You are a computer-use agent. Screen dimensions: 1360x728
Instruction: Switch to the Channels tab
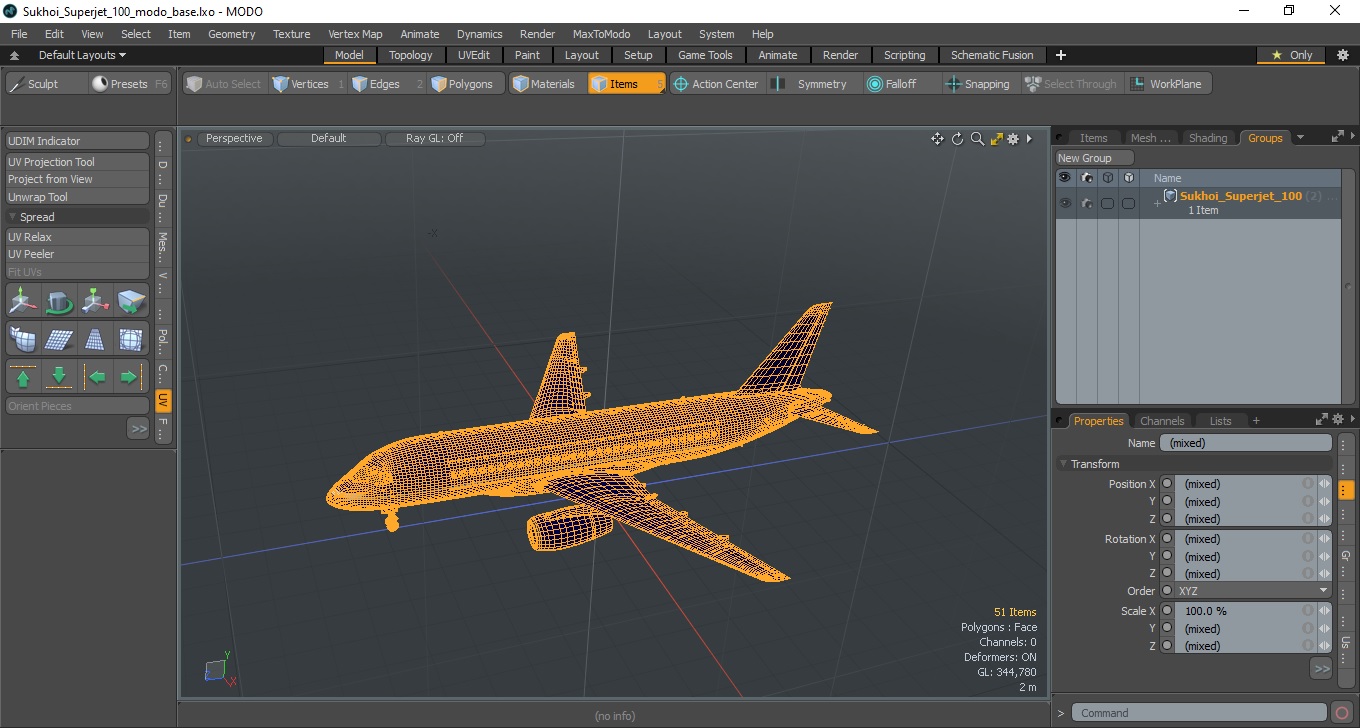tap(1162, 421)
